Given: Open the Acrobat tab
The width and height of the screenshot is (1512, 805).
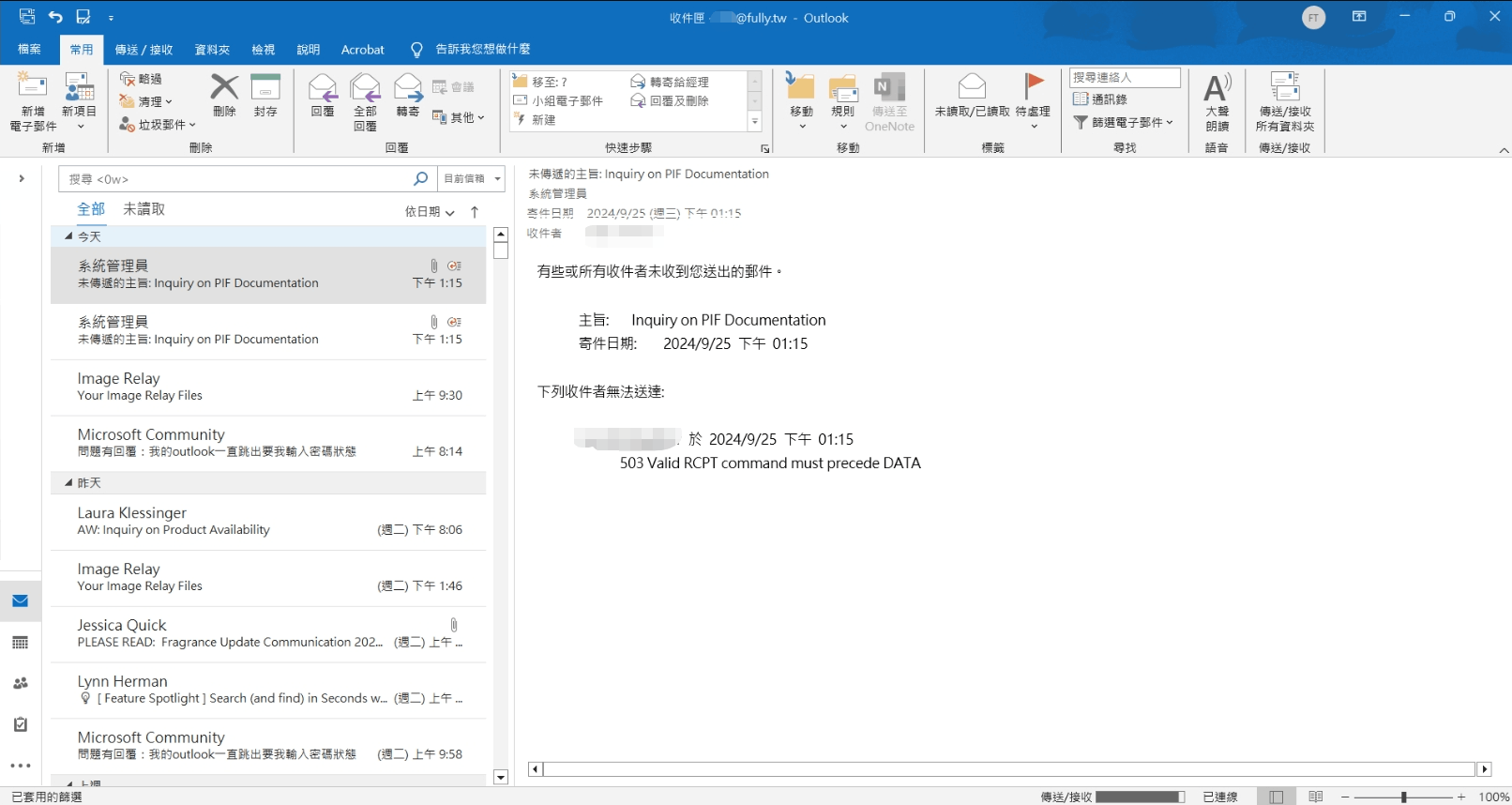Looking at the screenshot, I should coord(363,49).
